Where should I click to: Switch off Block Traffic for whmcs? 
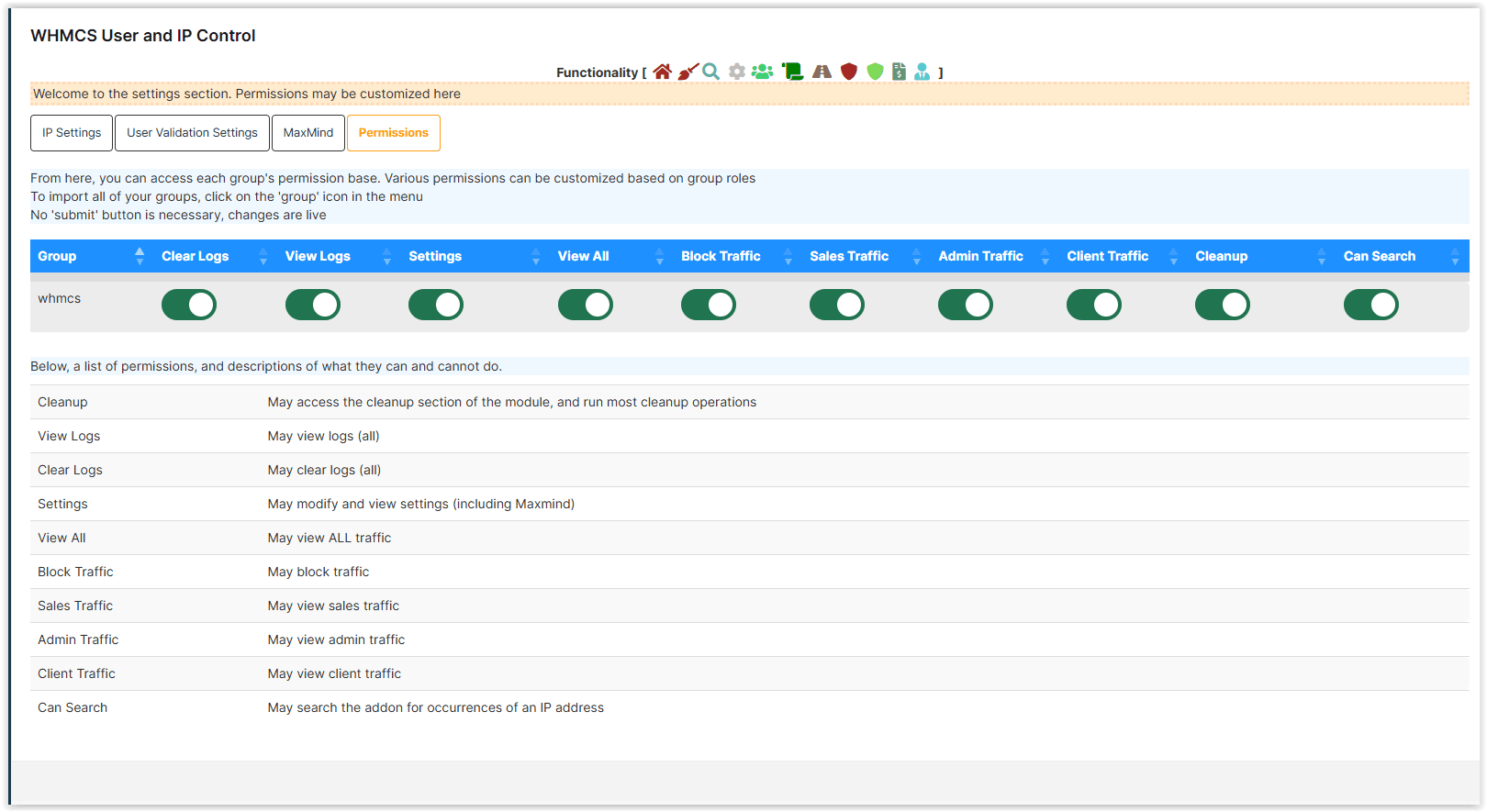click(x=709, y=305)
